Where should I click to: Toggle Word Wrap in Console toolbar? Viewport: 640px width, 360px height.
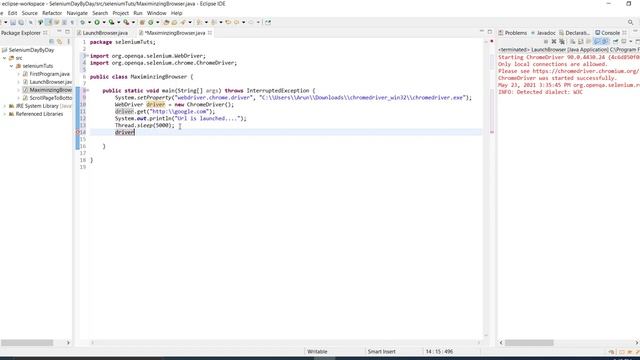tap(588, 41)
